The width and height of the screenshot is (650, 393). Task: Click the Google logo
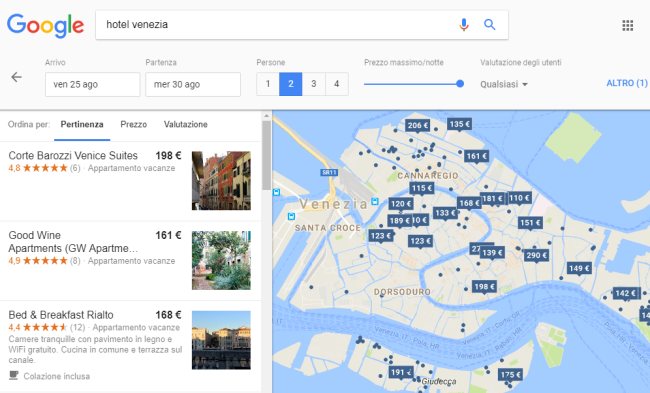[x=46, y=25]
